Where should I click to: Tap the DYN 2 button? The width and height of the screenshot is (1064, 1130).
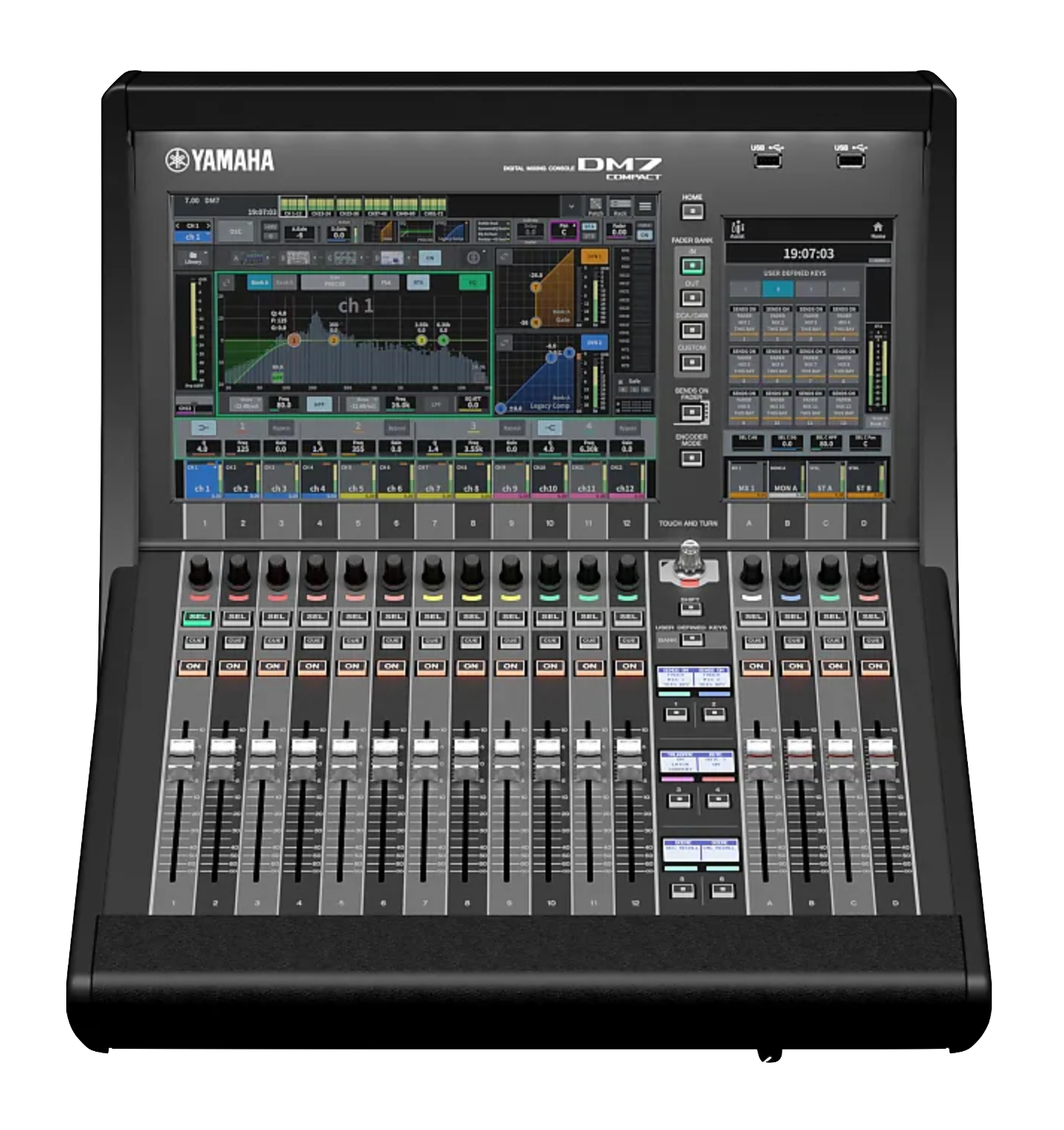595,342
